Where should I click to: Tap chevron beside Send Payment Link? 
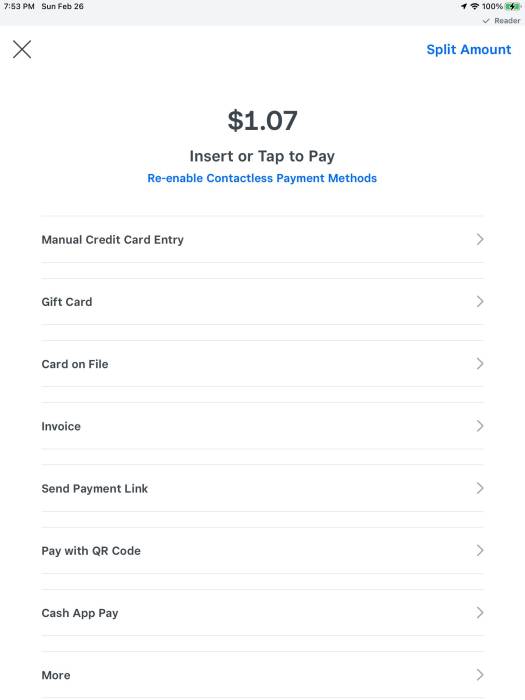tap(480, 488)
